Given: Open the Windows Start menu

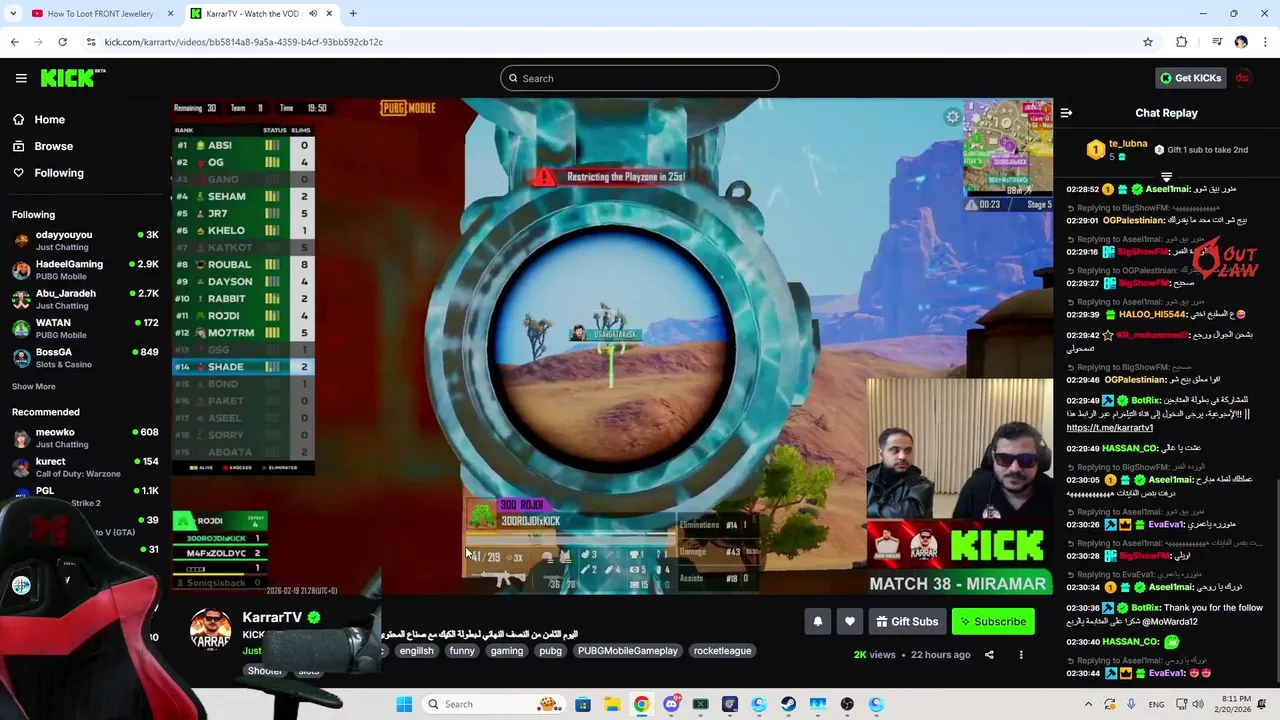Looking at the screenshot, I should [x=404, y=704].
